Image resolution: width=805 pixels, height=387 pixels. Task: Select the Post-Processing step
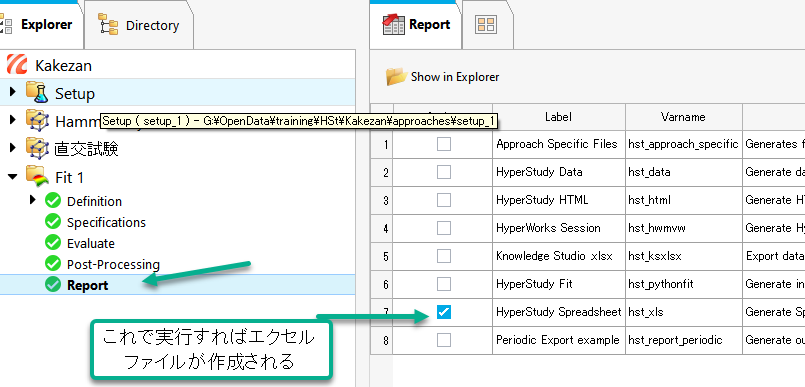pos(113,265)
